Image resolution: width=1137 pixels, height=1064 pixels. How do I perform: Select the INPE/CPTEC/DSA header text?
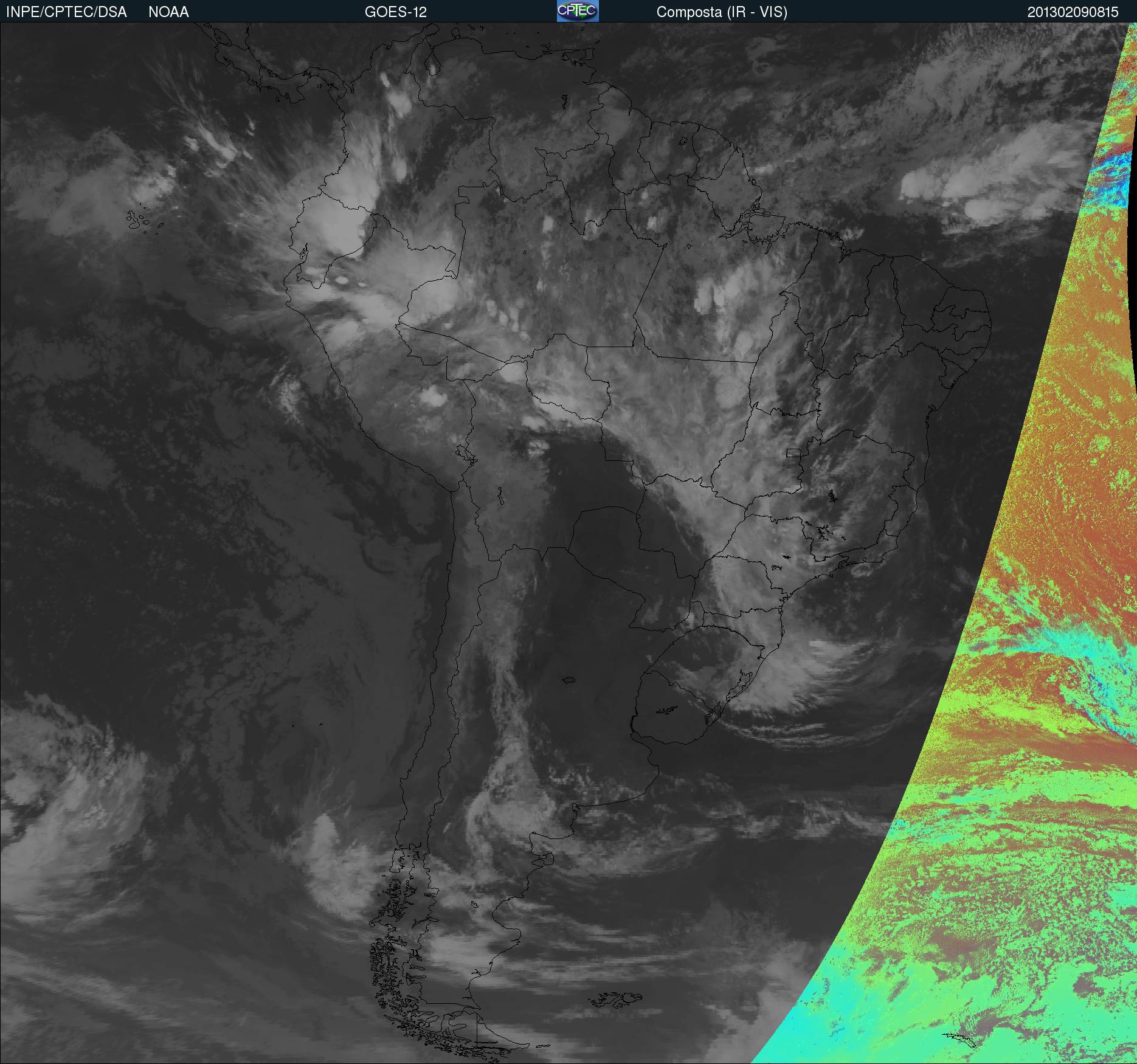[x=66, y=12]
